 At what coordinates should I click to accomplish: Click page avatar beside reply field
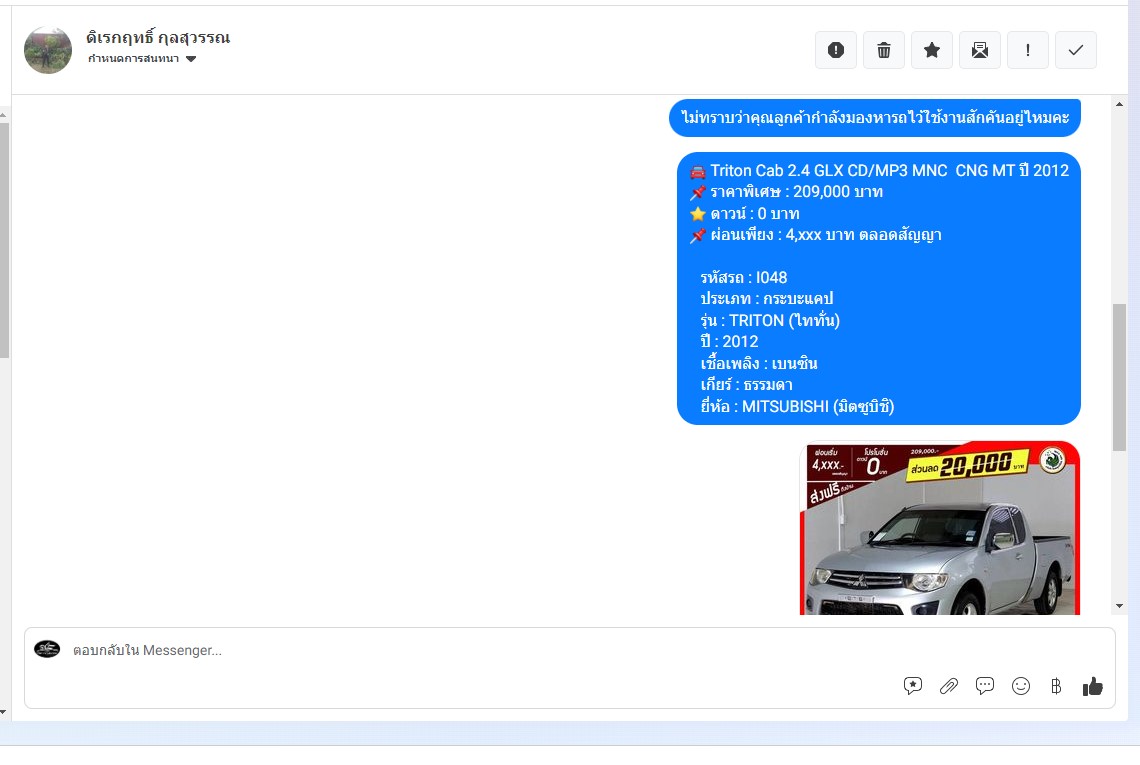click(47, 649)
